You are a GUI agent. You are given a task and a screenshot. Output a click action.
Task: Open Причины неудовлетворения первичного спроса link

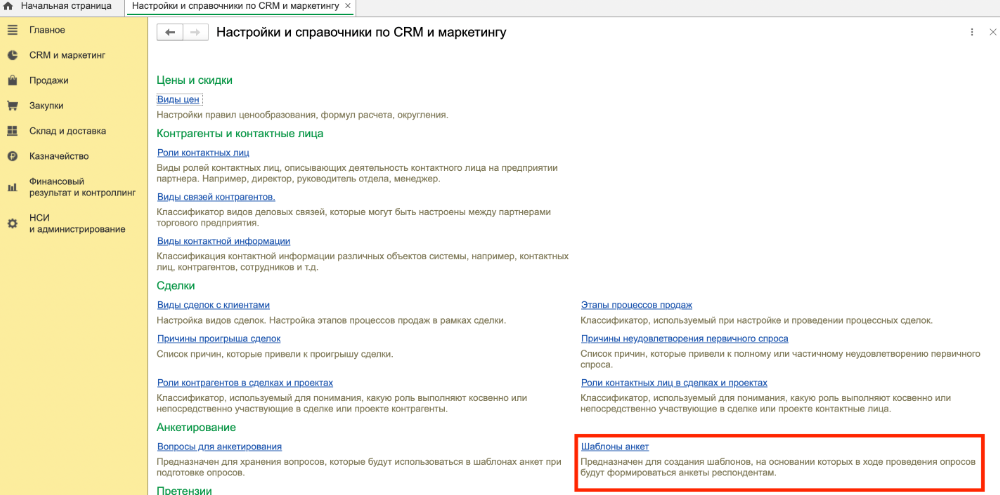pos(684,339)
